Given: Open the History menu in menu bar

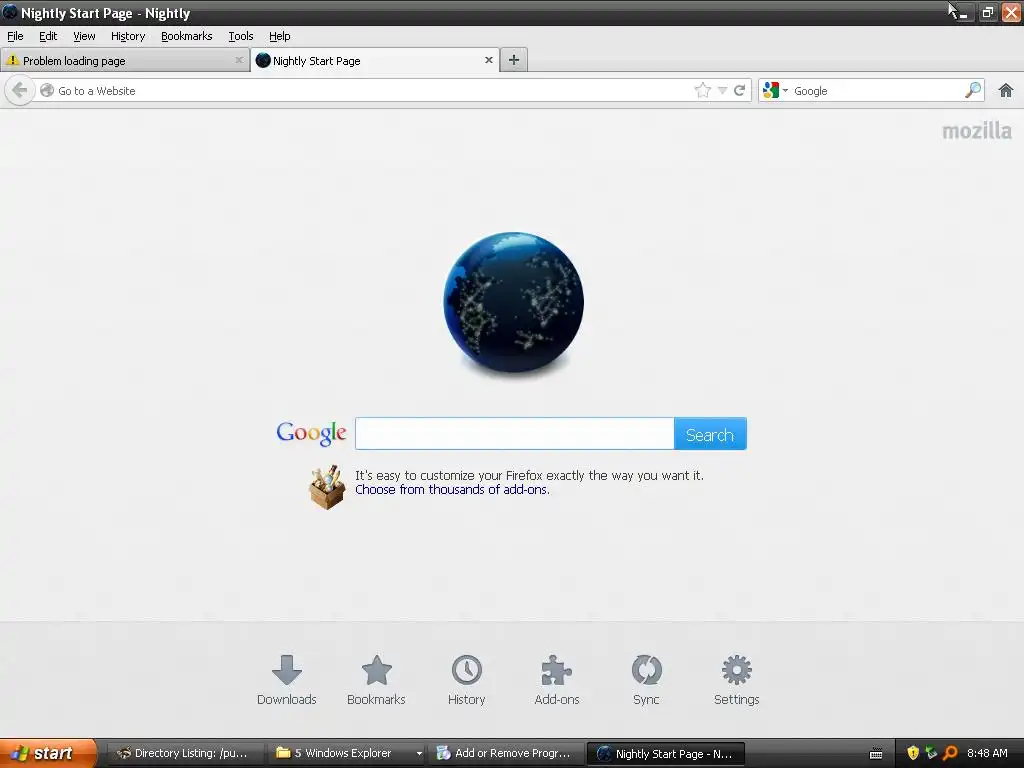Looking at the screenshot, I should pos(128,36).
